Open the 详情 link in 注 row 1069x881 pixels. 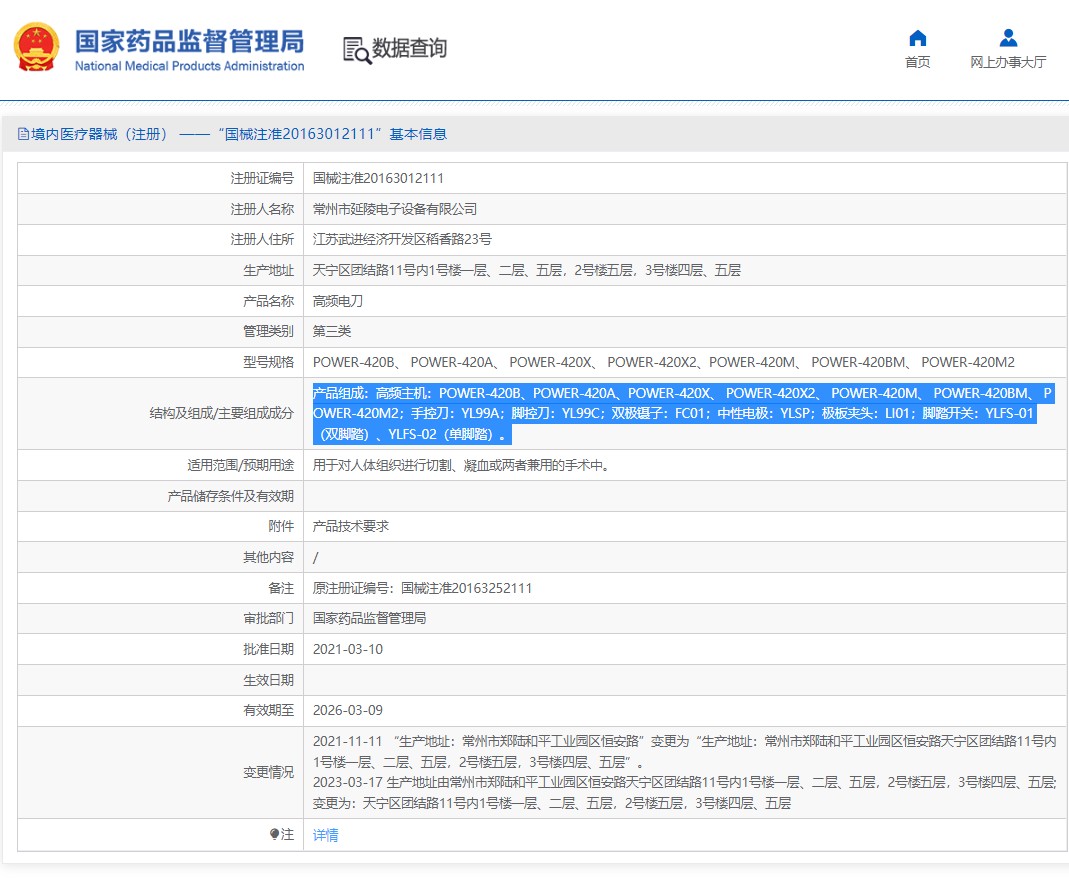coord(326,835)
